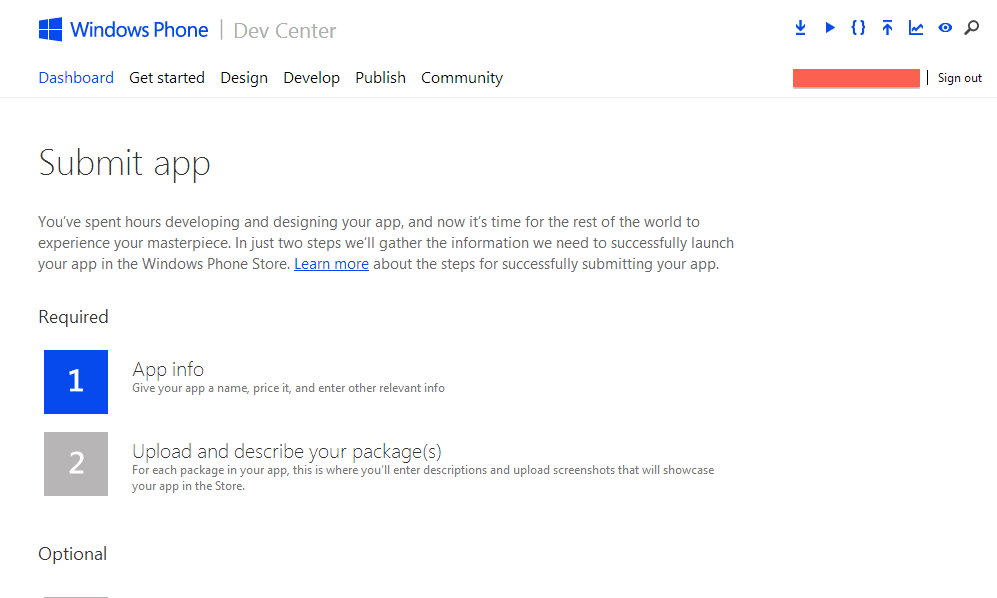Navigate to the Community section
The height and width of the screenshot is (598, 997).
pos(462,78)
